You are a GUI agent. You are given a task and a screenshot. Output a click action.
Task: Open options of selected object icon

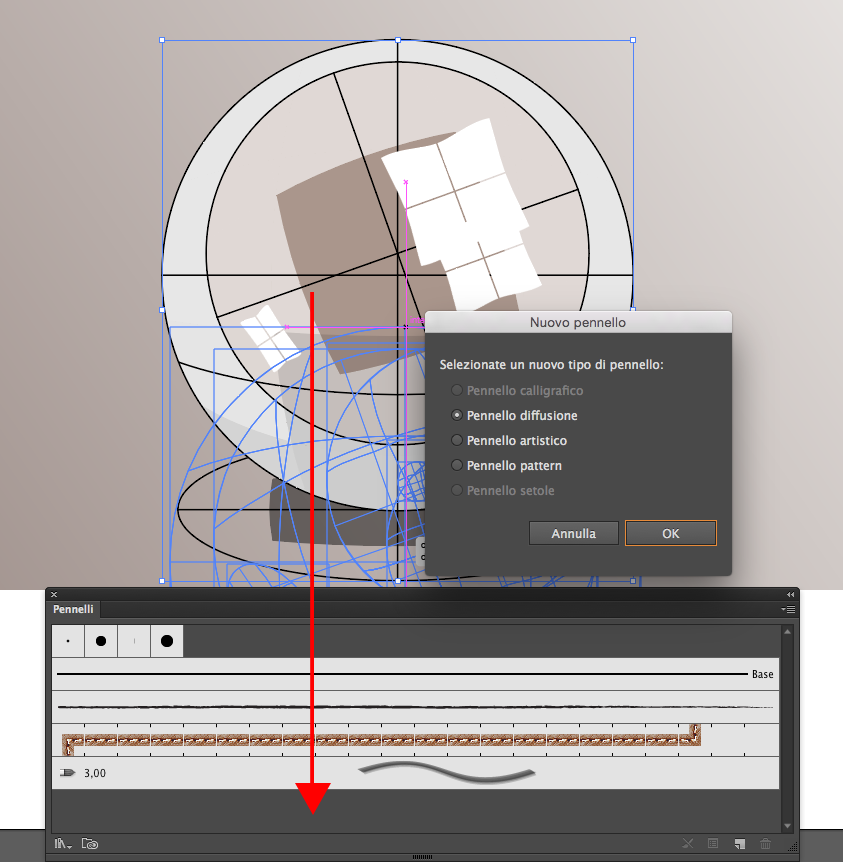click(x=713, y=843)
